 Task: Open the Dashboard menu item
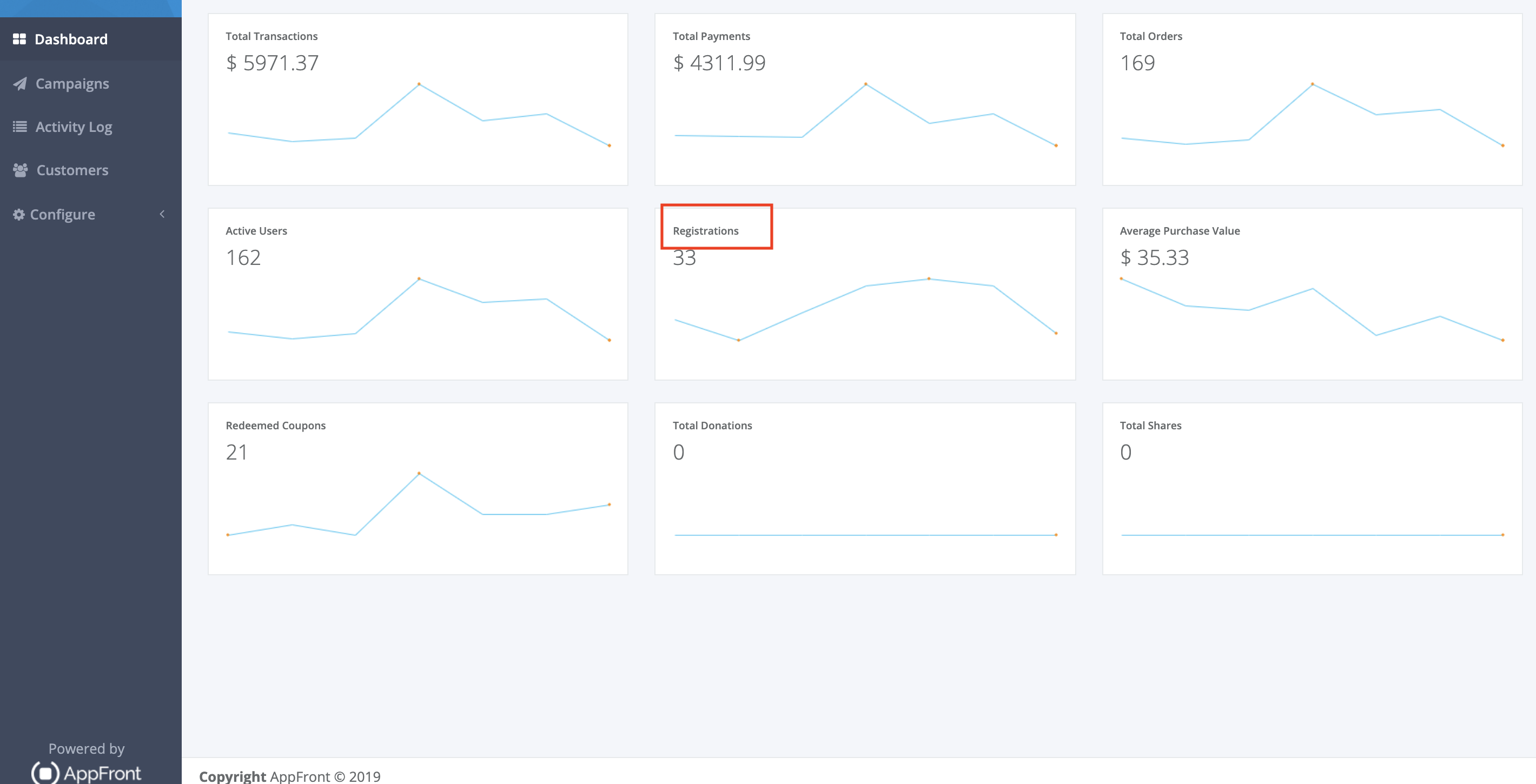(x=91, y=39)
